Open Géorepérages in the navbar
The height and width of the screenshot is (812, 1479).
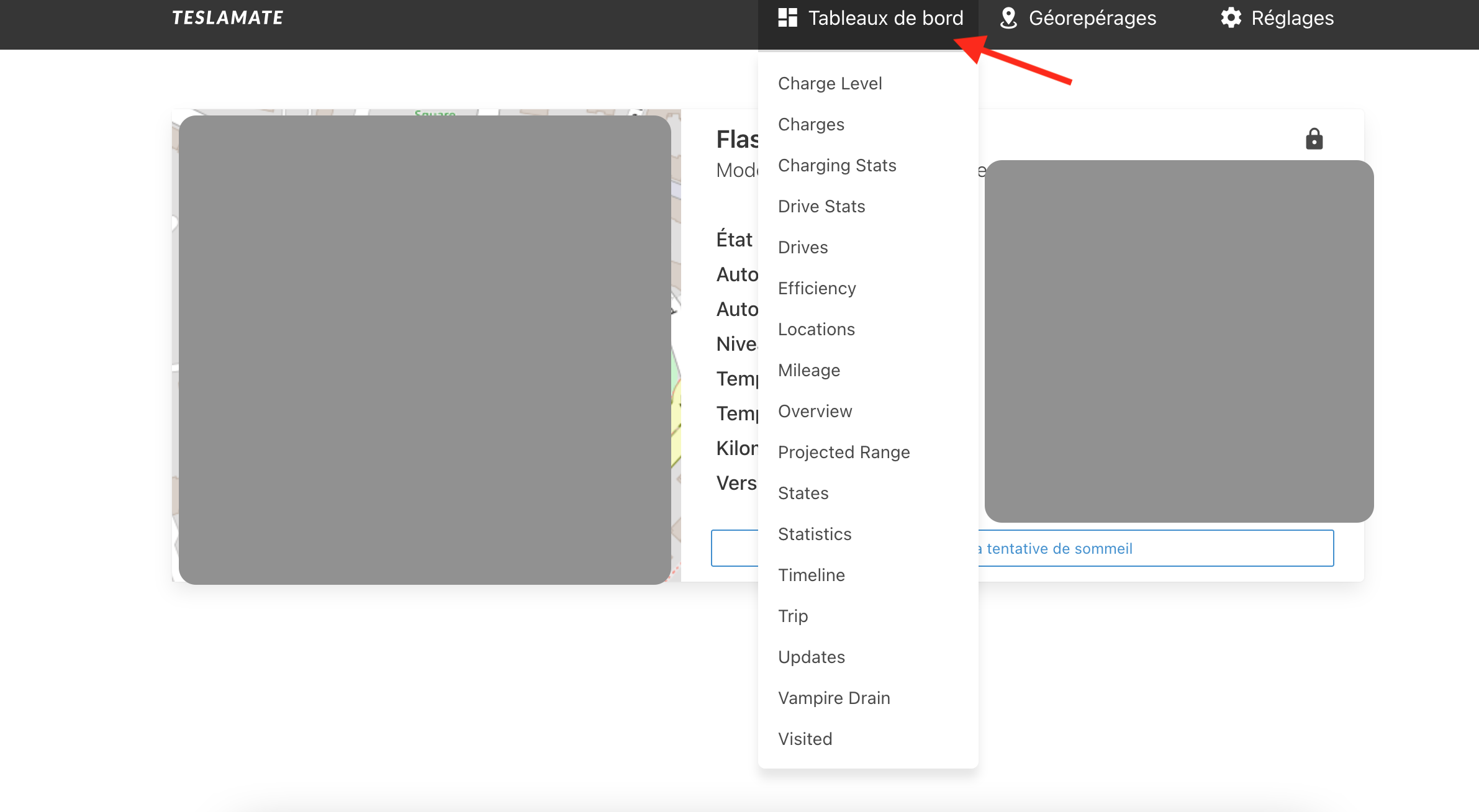tap(1092, 18)
